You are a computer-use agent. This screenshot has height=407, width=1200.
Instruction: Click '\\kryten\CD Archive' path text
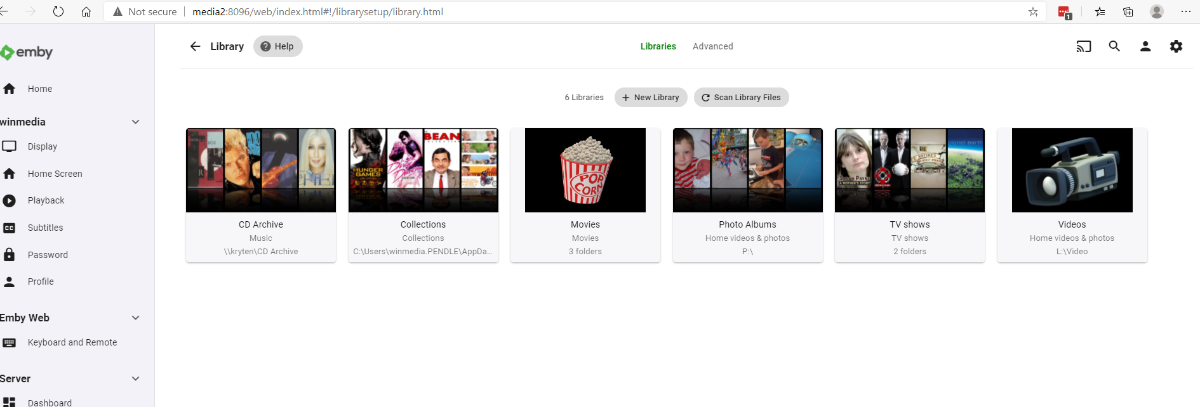(260, 252)
